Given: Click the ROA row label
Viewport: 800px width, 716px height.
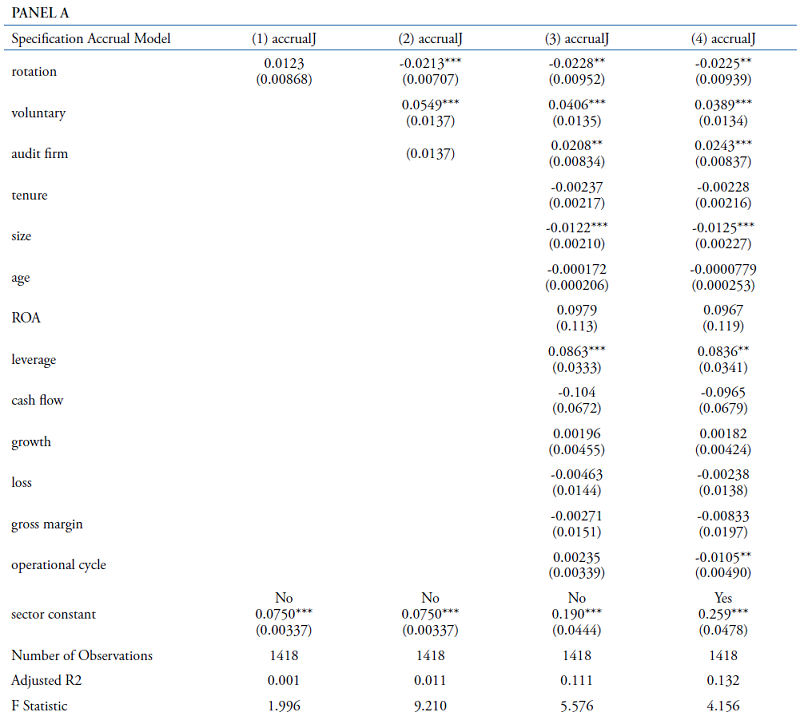Looking at the screenshot, I should tap(26, 318).
